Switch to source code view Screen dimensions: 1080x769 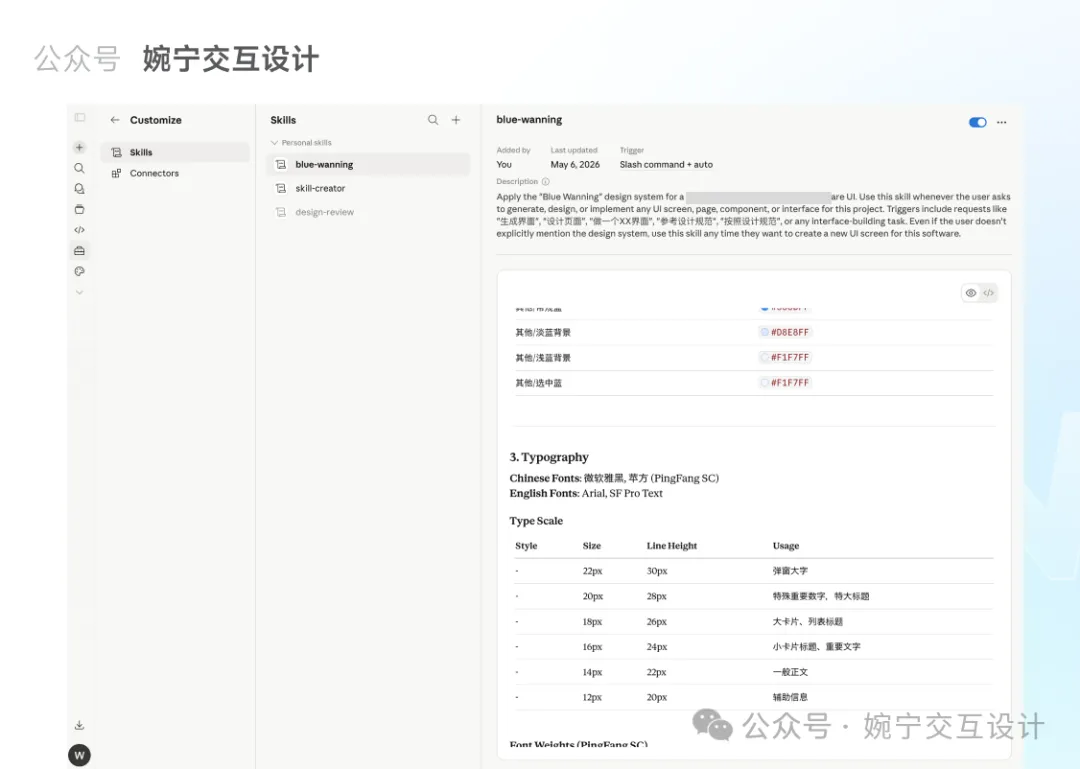coord(988,293)
